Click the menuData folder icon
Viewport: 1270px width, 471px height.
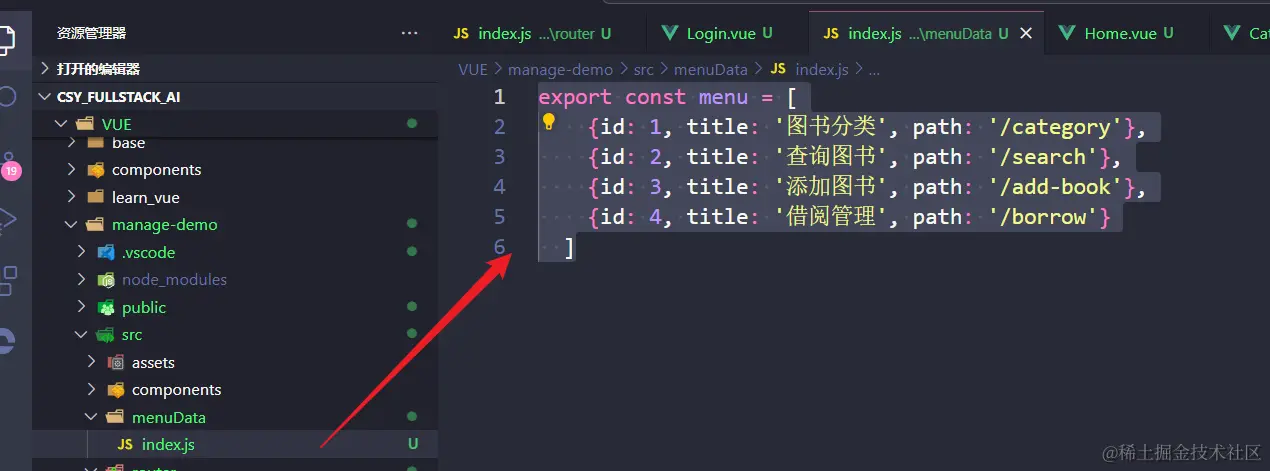pyautogui.click(x=115, y=417)
